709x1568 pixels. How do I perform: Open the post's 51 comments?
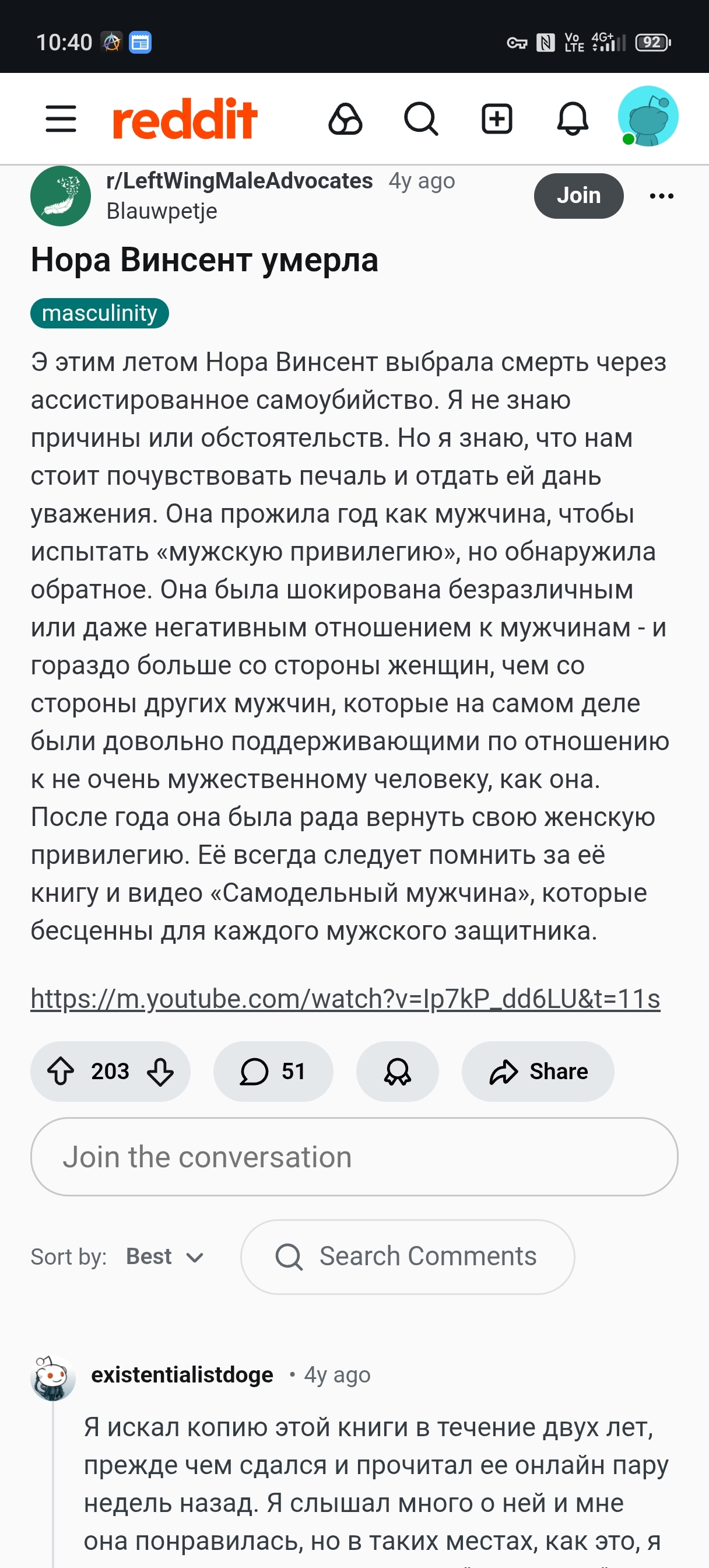click(273, 1072)
